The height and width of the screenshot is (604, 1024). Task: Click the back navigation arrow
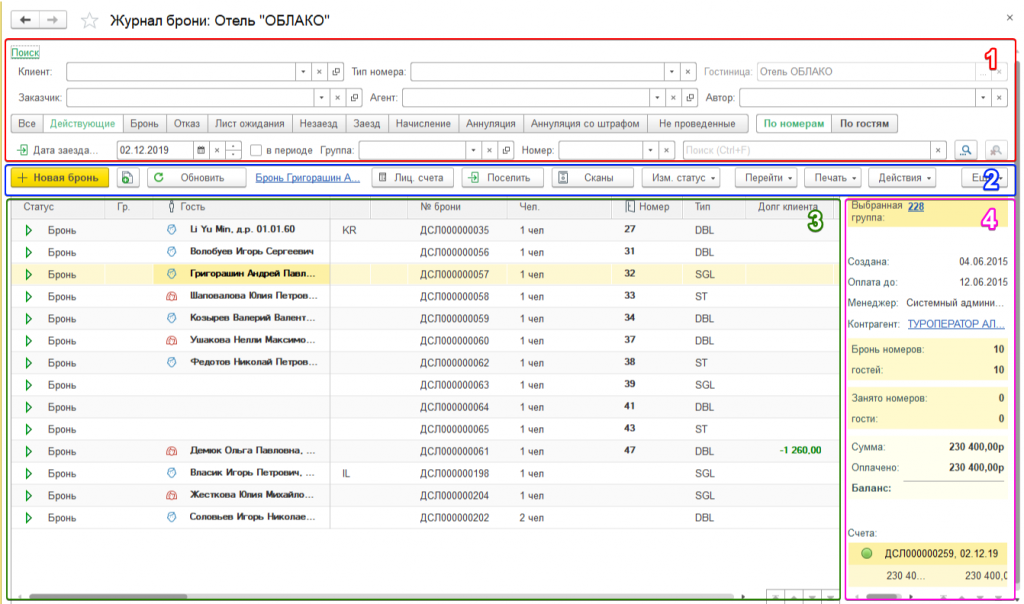25,20
